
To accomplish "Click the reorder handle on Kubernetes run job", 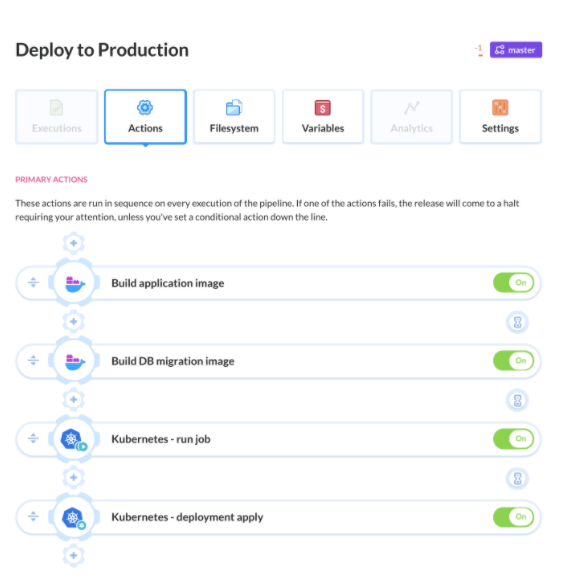I will (x=33, y=438).
